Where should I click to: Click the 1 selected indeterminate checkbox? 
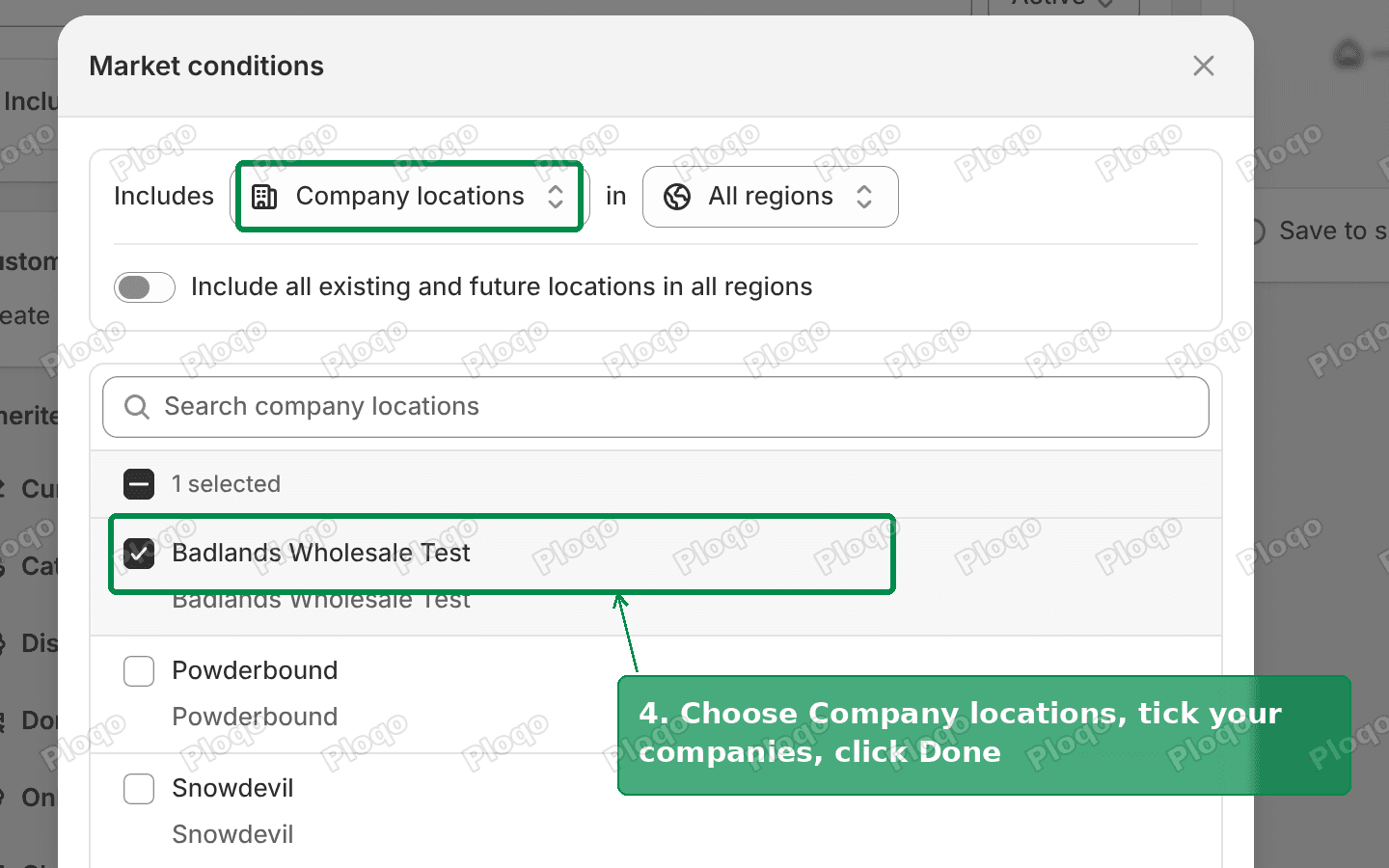(x=139, y=484)
